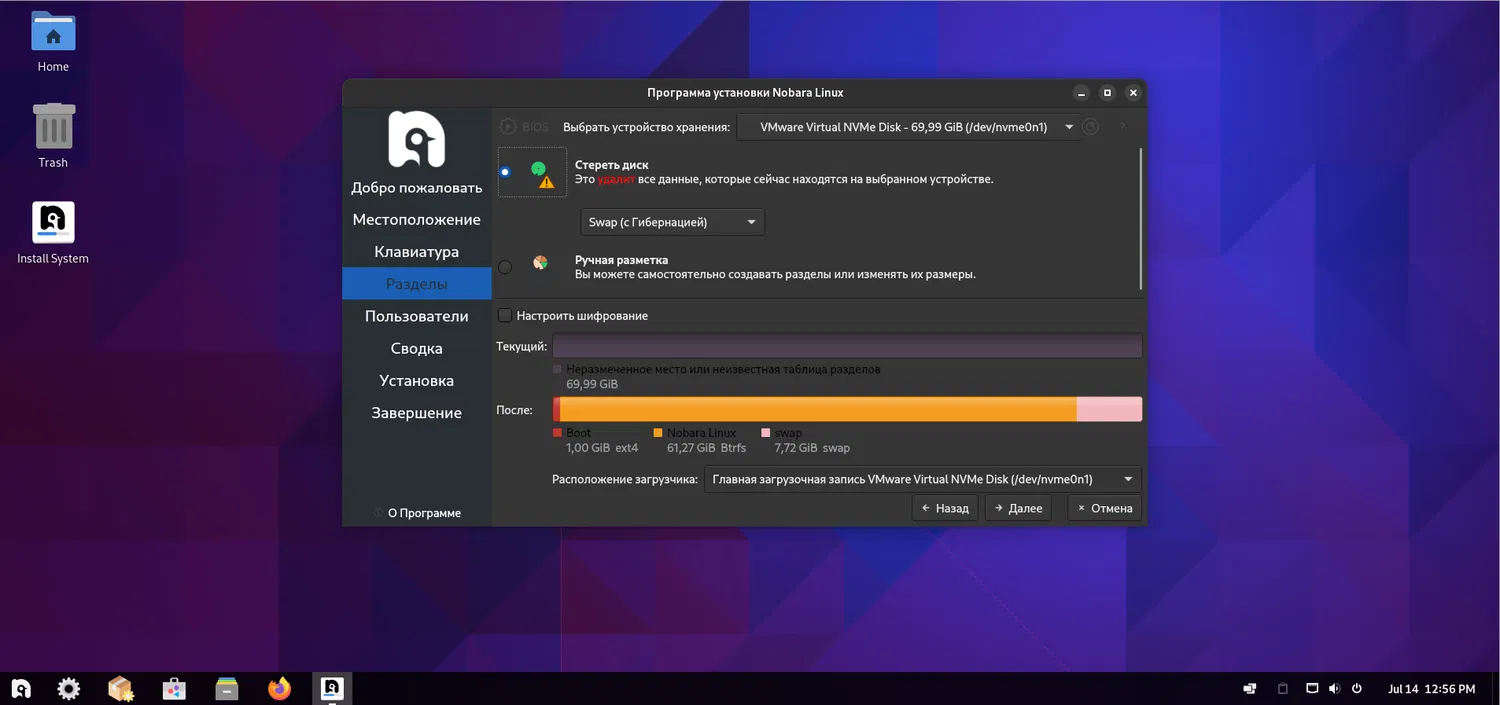The height and width of the screenshot is (705, 1500).
Task: Click the Boot 1,00 GiB ext4 legend
Action: 596,440
